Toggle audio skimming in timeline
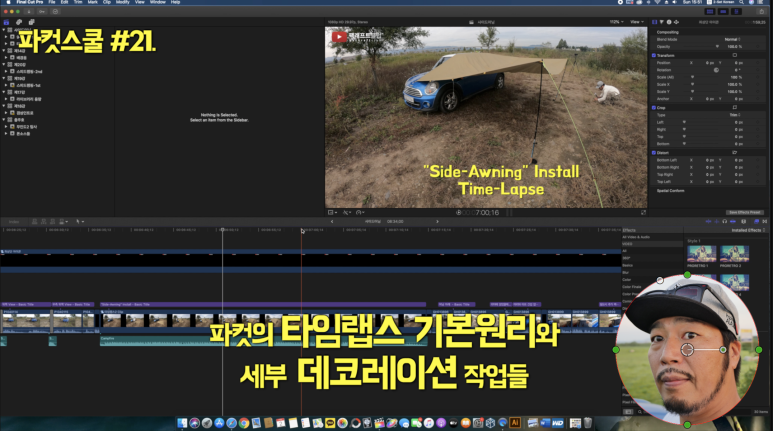The image size is (773, 431). [716, 222]
